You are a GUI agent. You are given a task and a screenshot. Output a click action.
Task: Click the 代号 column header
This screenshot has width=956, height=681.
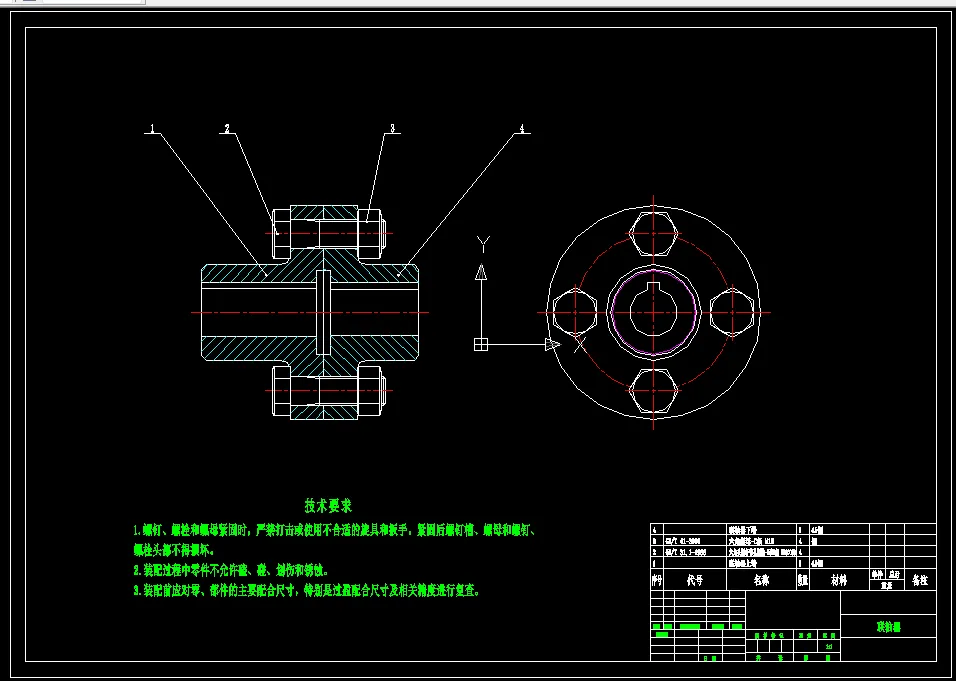(x=695, y=580)
